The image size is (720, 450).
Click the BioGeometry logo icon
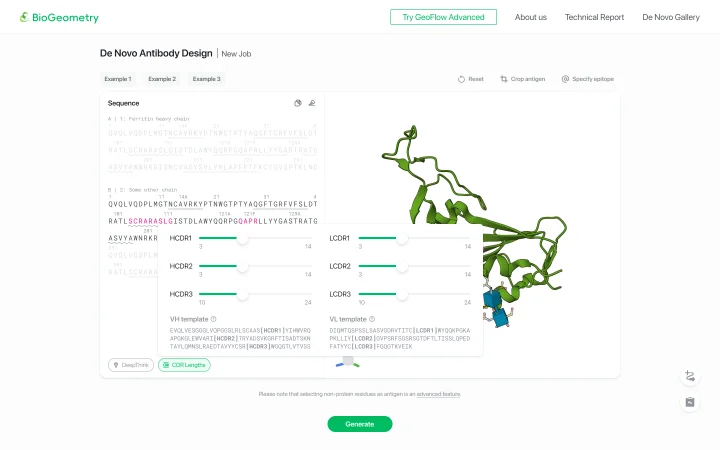coord(24,17)
